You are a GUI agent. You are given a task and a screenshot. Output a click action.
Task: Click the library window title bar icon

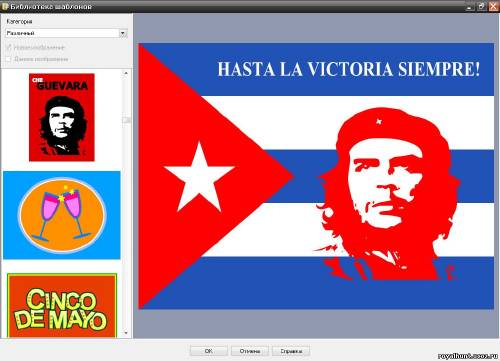coord(5,6)
